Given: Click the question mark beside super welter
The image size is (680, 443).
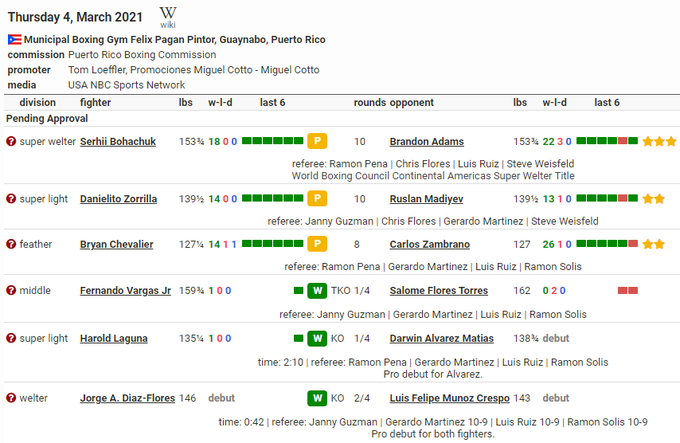Looking at the screenshot, I should click(x=11, y=142).
